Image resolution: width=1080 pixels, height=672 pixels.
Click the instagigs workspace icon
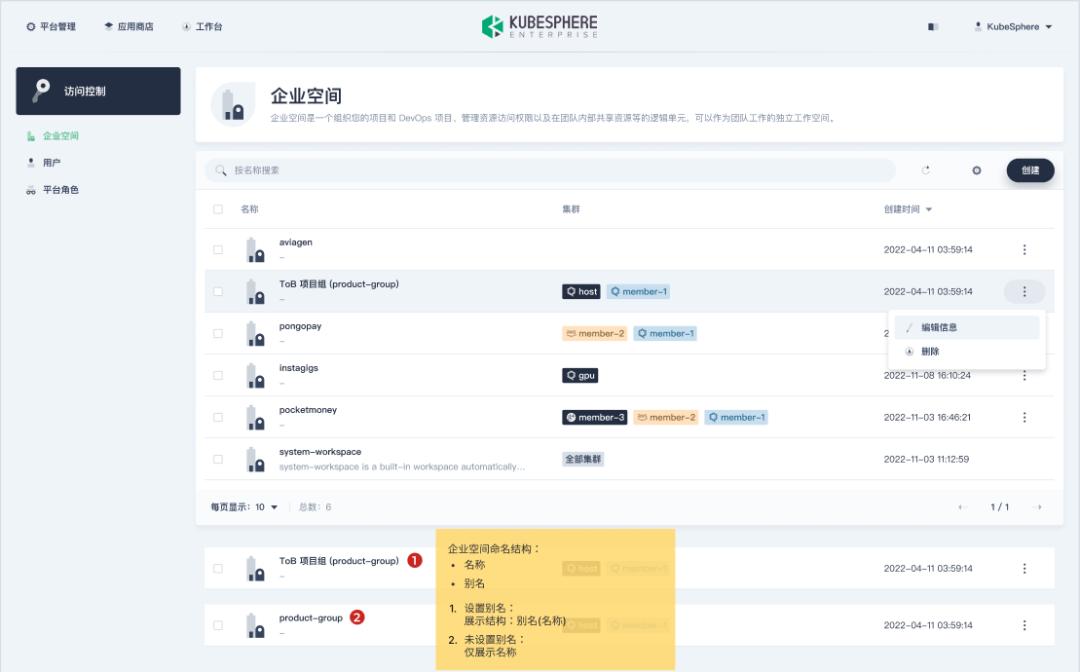[256, 376]
